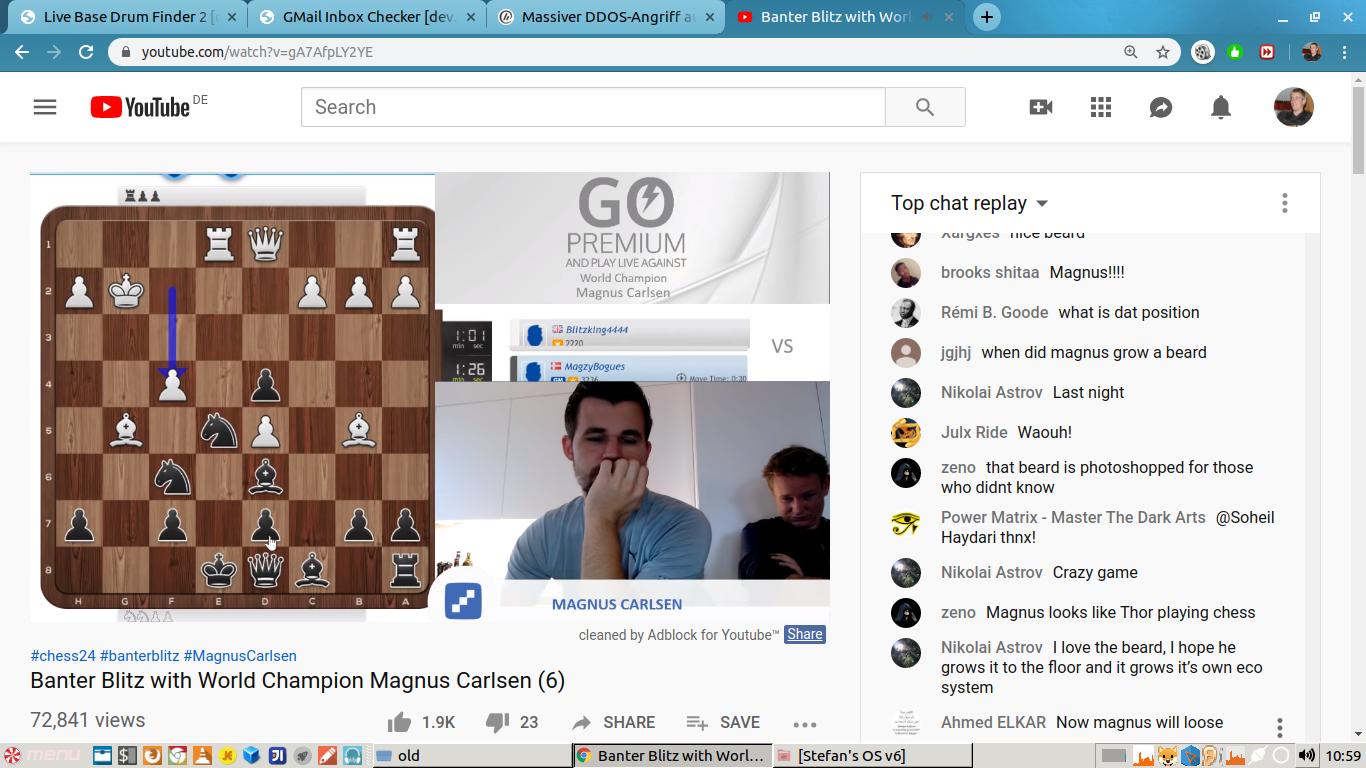The width and height of the screenshot is (1366, 768).
Task: Toggle the volume speaker in system tray
Action: (1306, 755)
